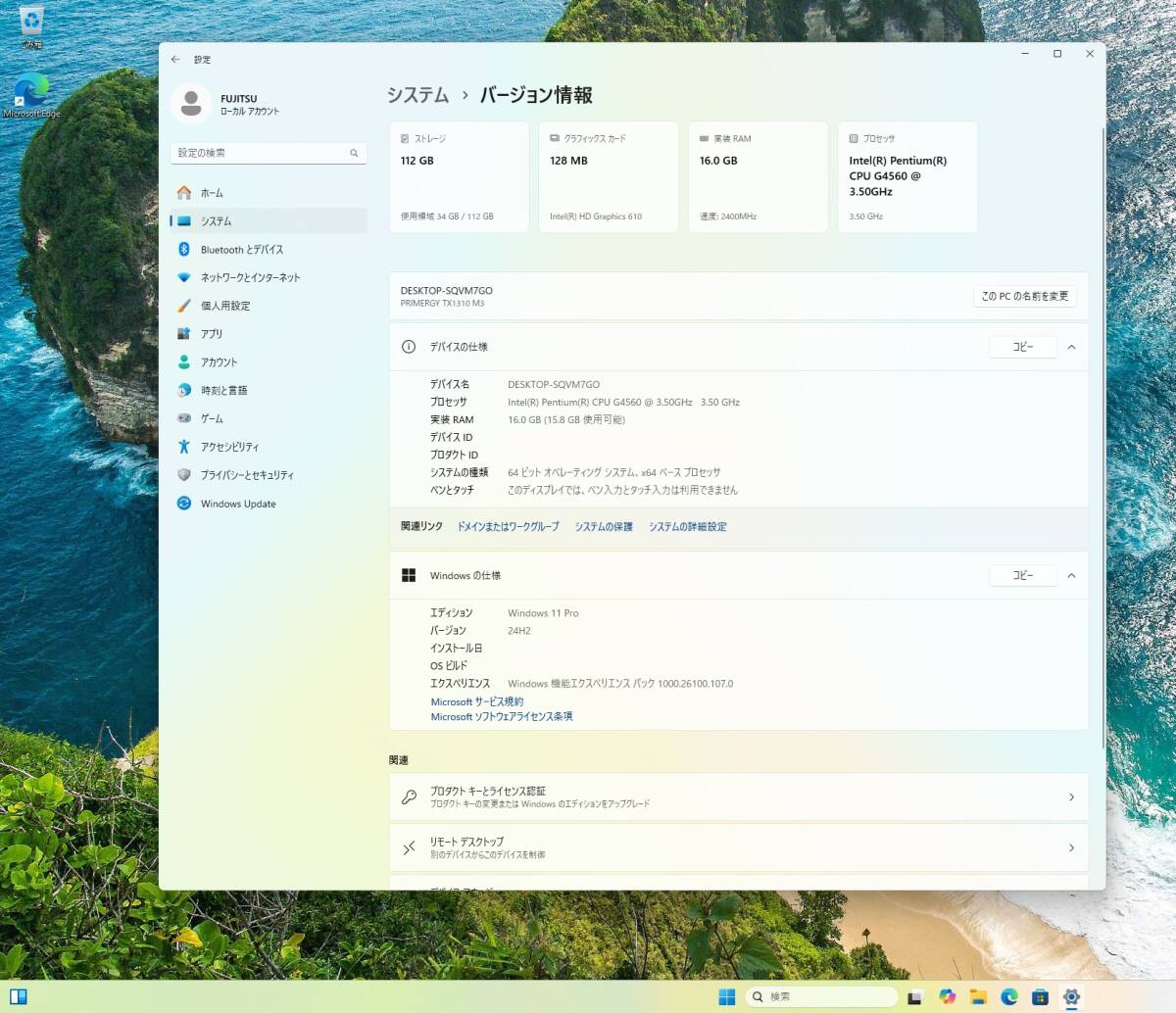Click the Intel(R) HD Graphics 610 text
Screen dimensions: 1176x1013
pyautogui.click(x=596, y=217)
